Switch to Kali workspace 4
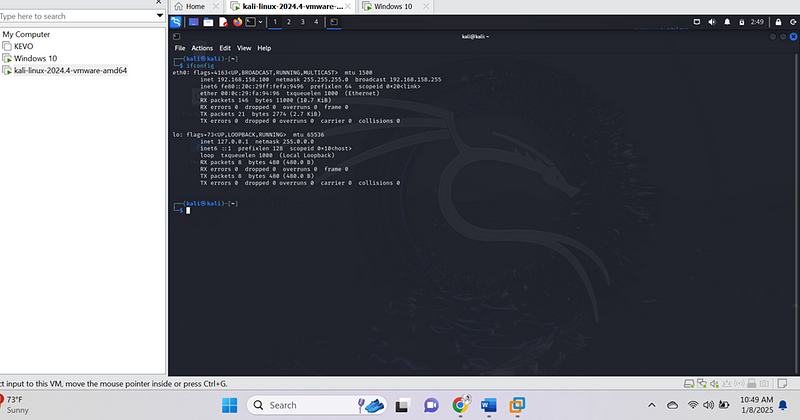Image resolution: width=800 pixels, height=420 pixels. 316,22
